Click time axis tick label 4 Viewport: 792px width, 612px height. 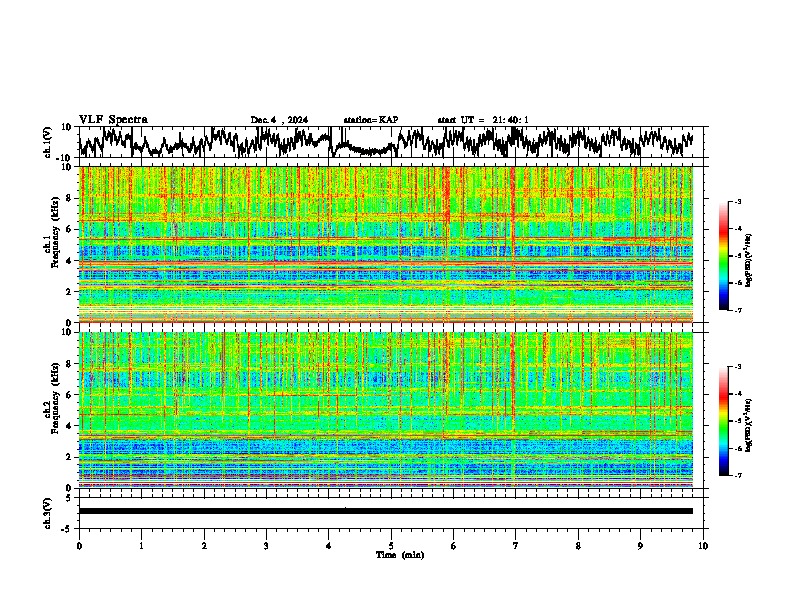coord(329,546)
